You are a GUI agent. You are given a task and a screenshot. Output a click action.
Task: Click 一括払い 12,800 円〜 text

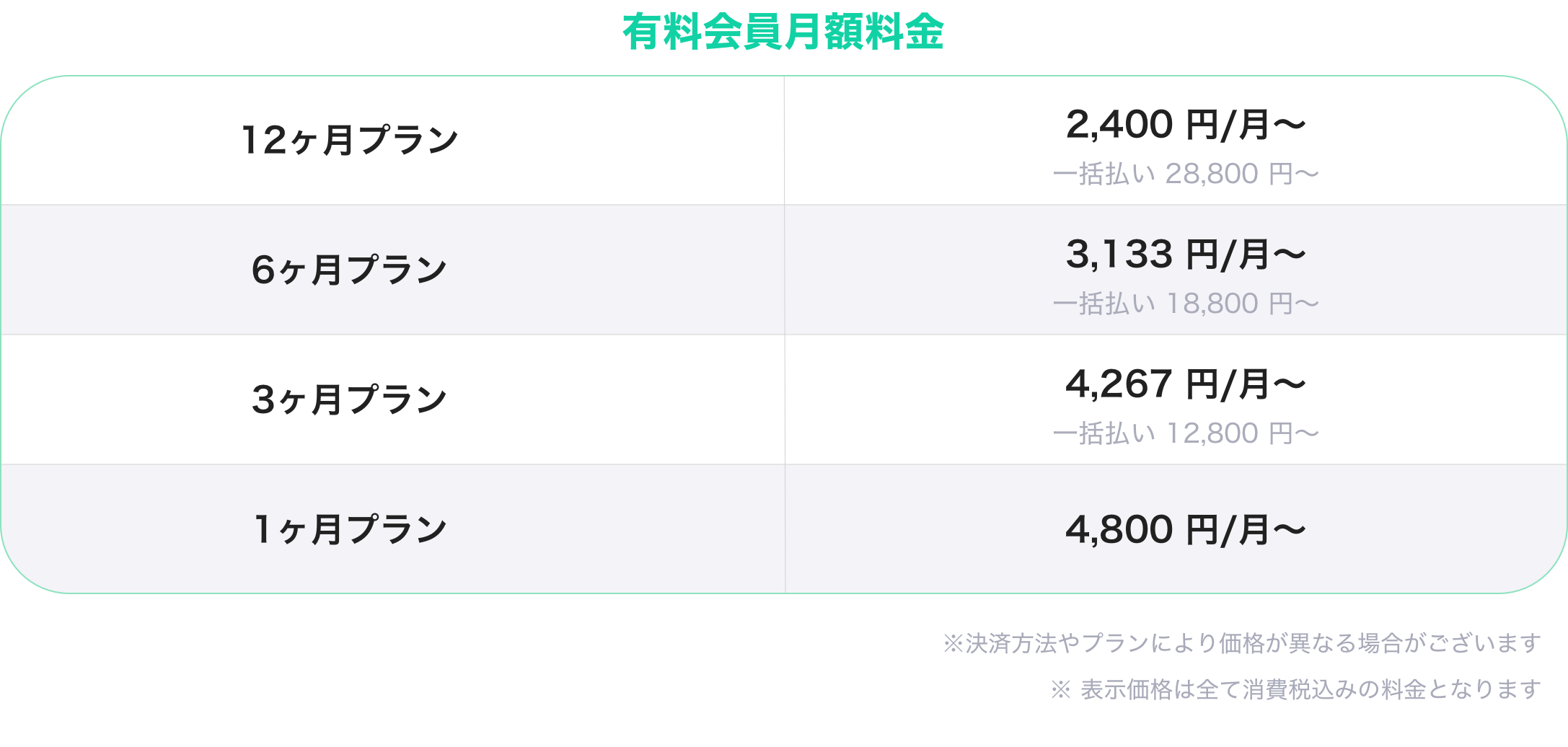click(1186, 433)
